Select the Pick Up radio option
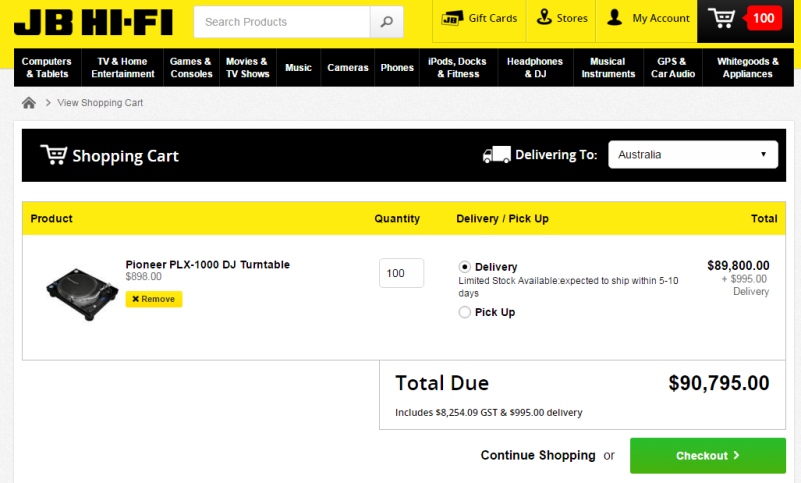 (464, 312)
